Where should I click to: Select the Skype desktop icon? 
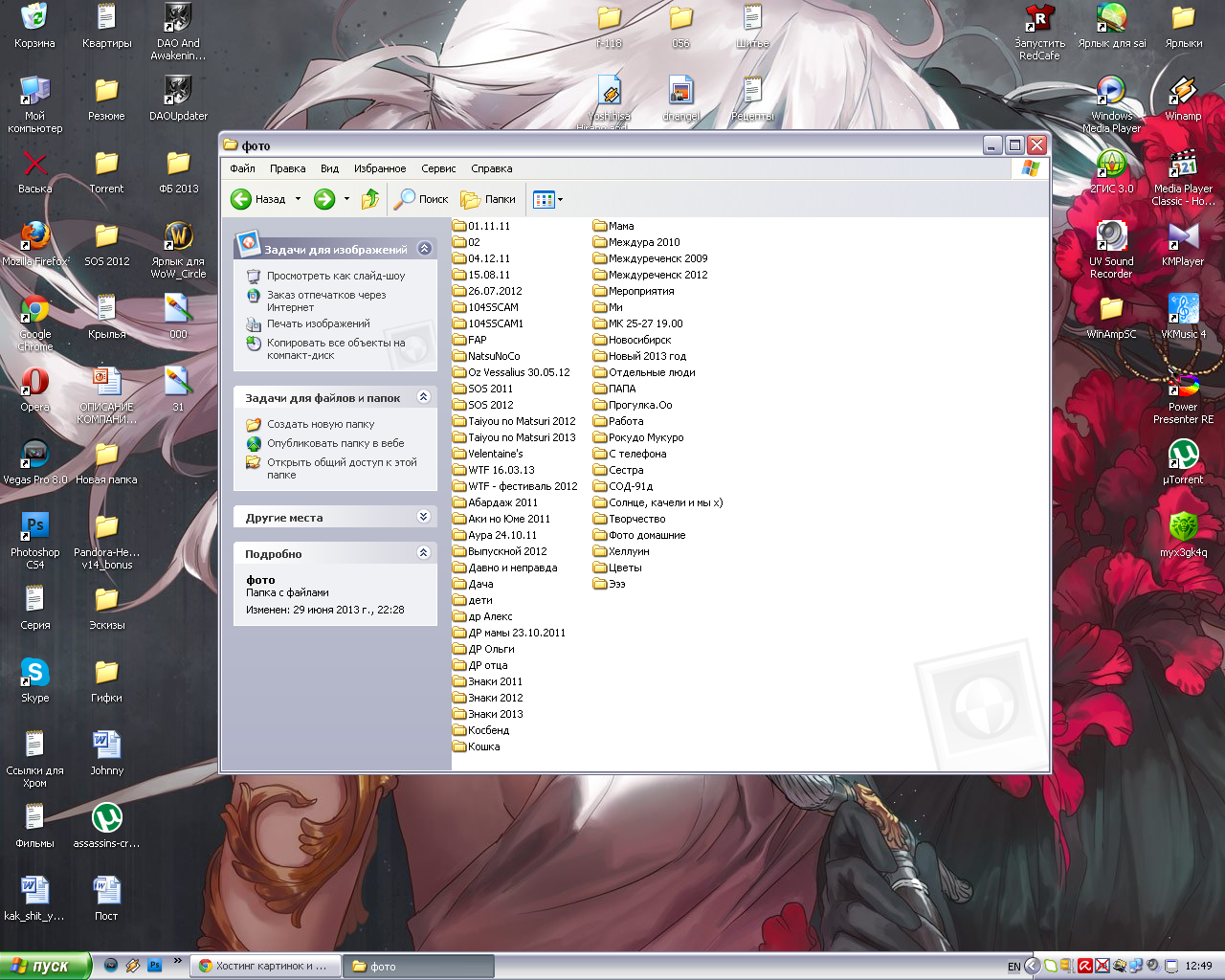tap(35, 674)
